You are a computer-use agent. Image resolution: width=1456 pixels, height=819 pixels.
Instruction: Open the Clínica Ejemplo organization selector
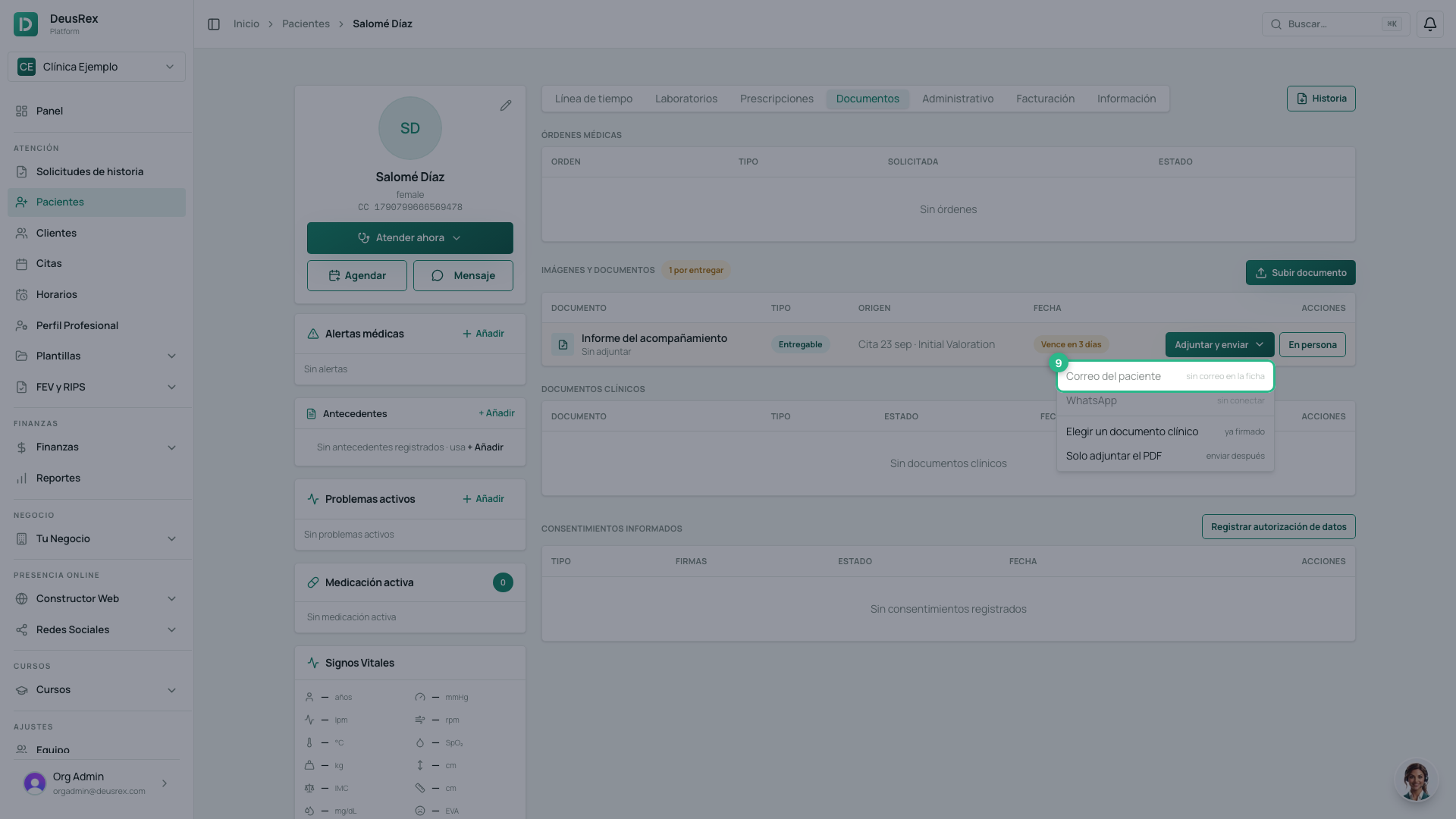coord(96,67)
